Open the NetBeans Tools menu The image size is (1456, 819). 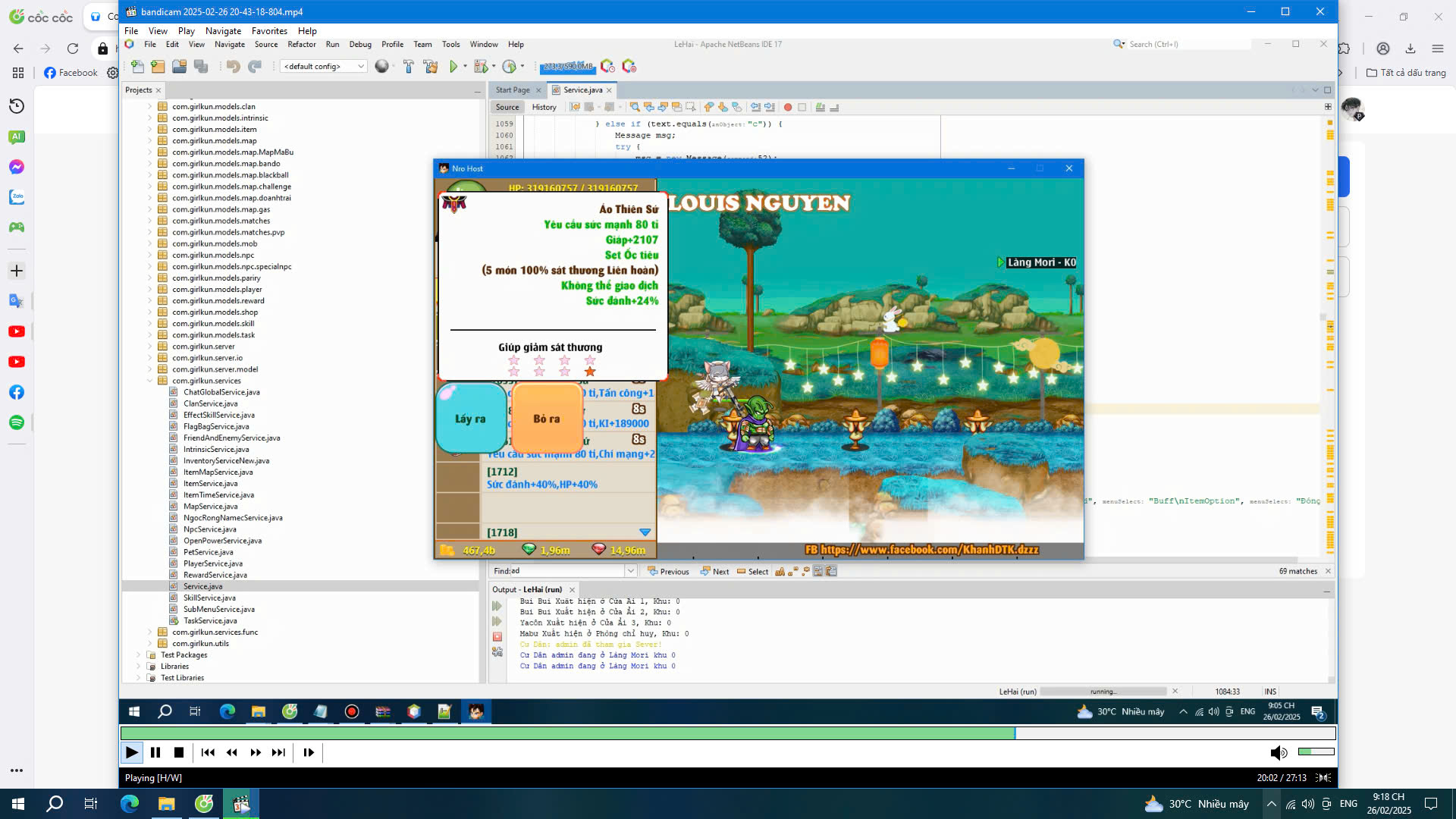pyautogui.click(x=450, y=44)
